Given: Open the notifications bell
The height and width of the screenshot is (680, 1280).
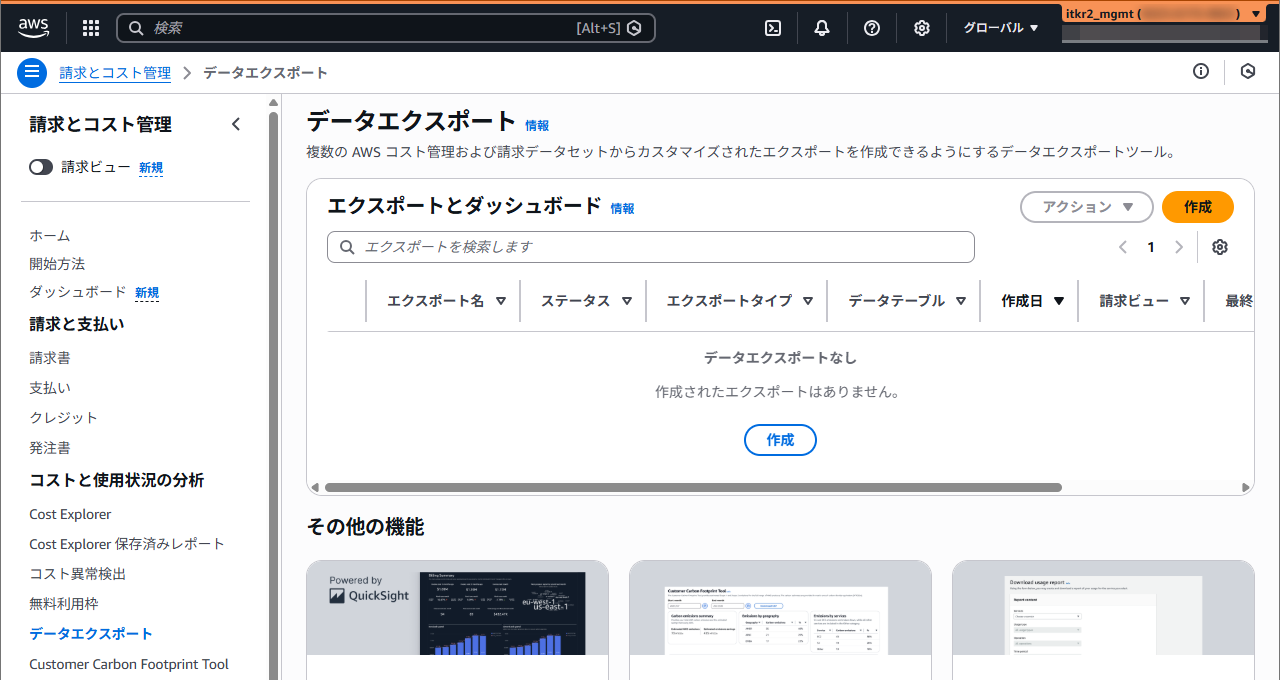Looking at the screenshot, I should [822, 28].
